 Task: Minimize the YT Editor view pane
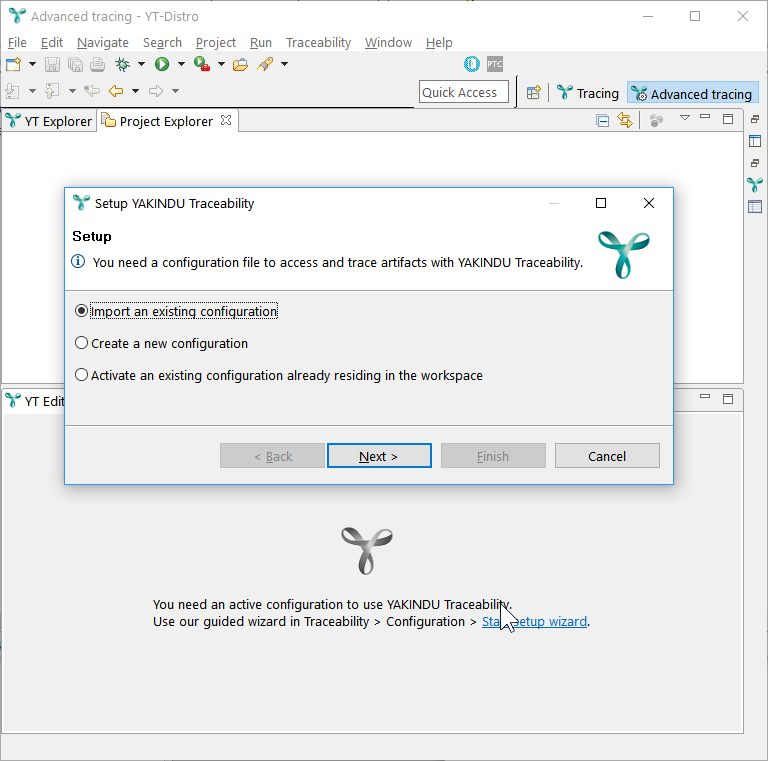pyautogui.click(x=705, y=397)
